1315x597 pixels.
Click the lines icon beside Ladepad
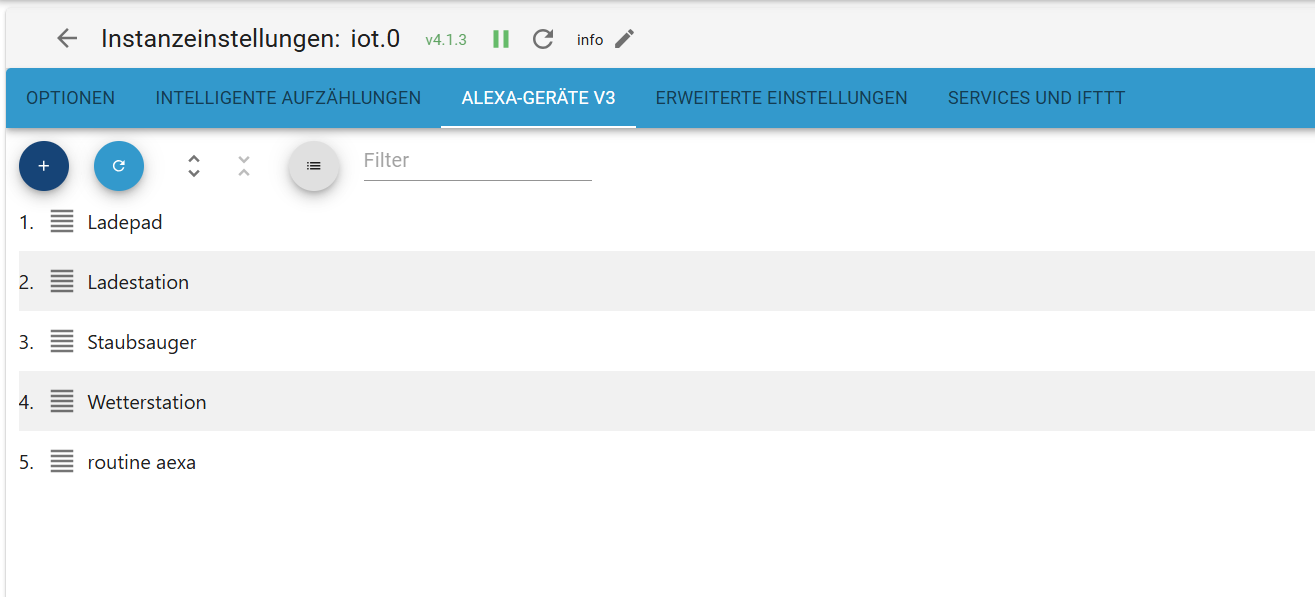point(62,222)
